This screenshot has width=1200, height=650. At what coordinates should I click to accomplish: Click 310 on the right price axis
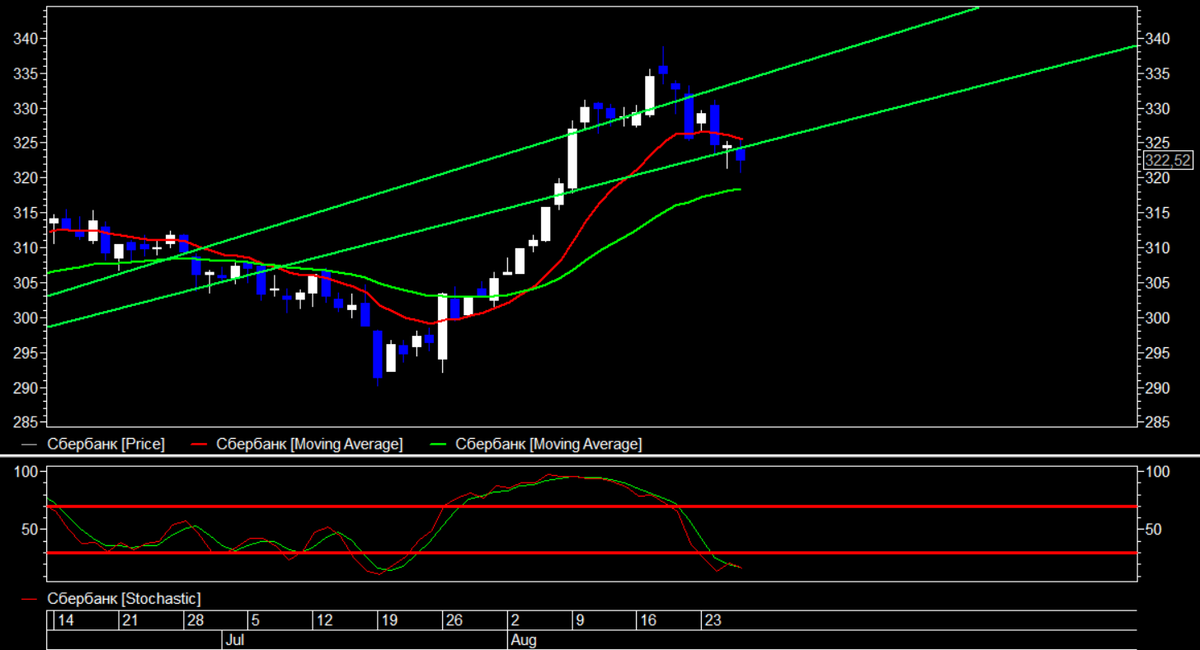[x=1158, y=248]
